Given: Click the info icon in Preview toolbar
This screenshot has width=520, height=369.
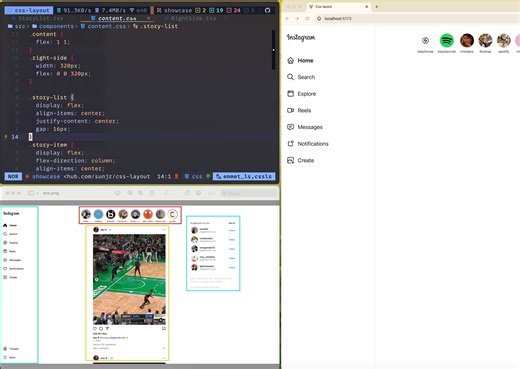Looking at the screenshot, I should coord(118,193).
